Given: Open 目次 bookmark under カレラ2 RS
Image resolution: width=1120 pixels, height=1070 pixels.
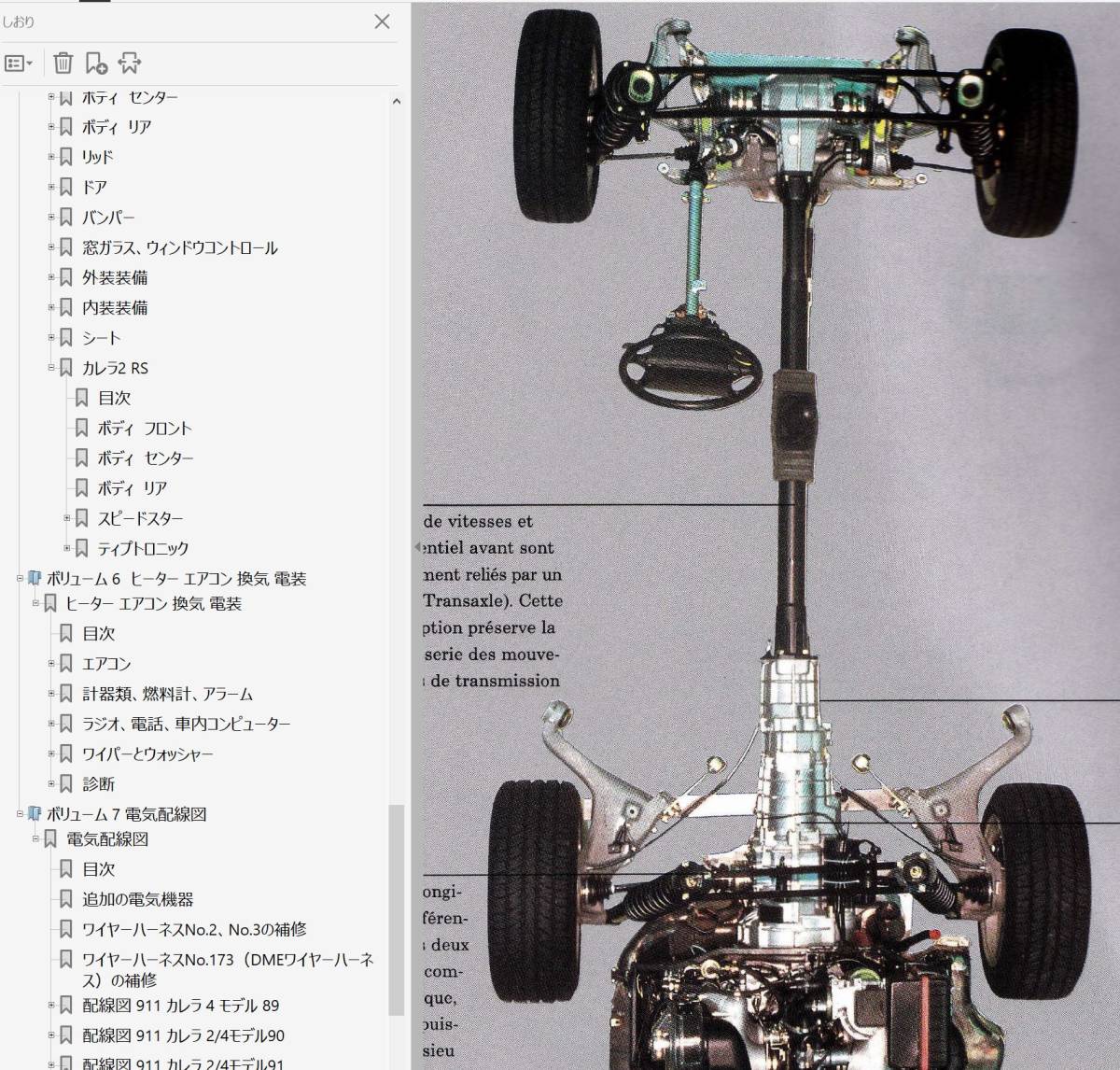Looking at the screenshot, I should 115,398.
